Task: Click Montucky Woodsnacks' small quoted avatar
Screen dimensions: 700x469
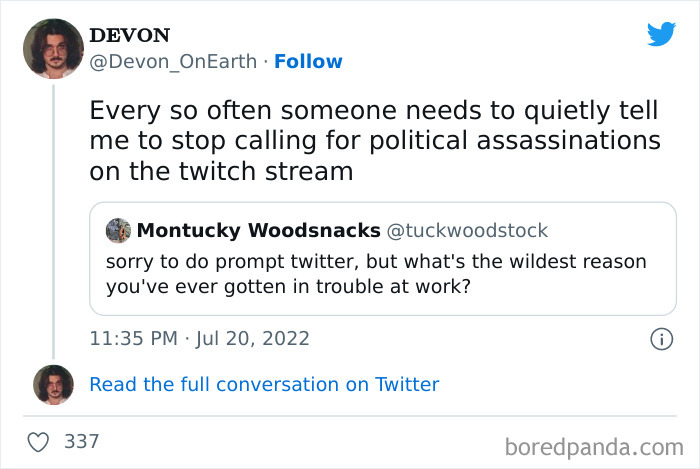Action: click(x=118, y=230)
